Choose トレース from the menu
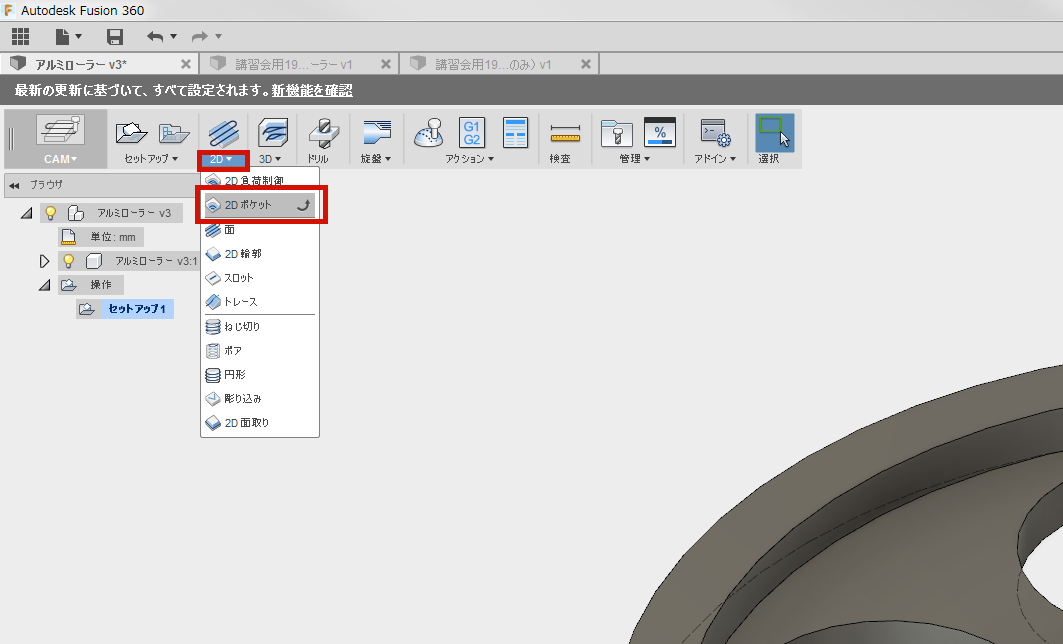This screenshot has width=1063, height=644. coord(260,302)
